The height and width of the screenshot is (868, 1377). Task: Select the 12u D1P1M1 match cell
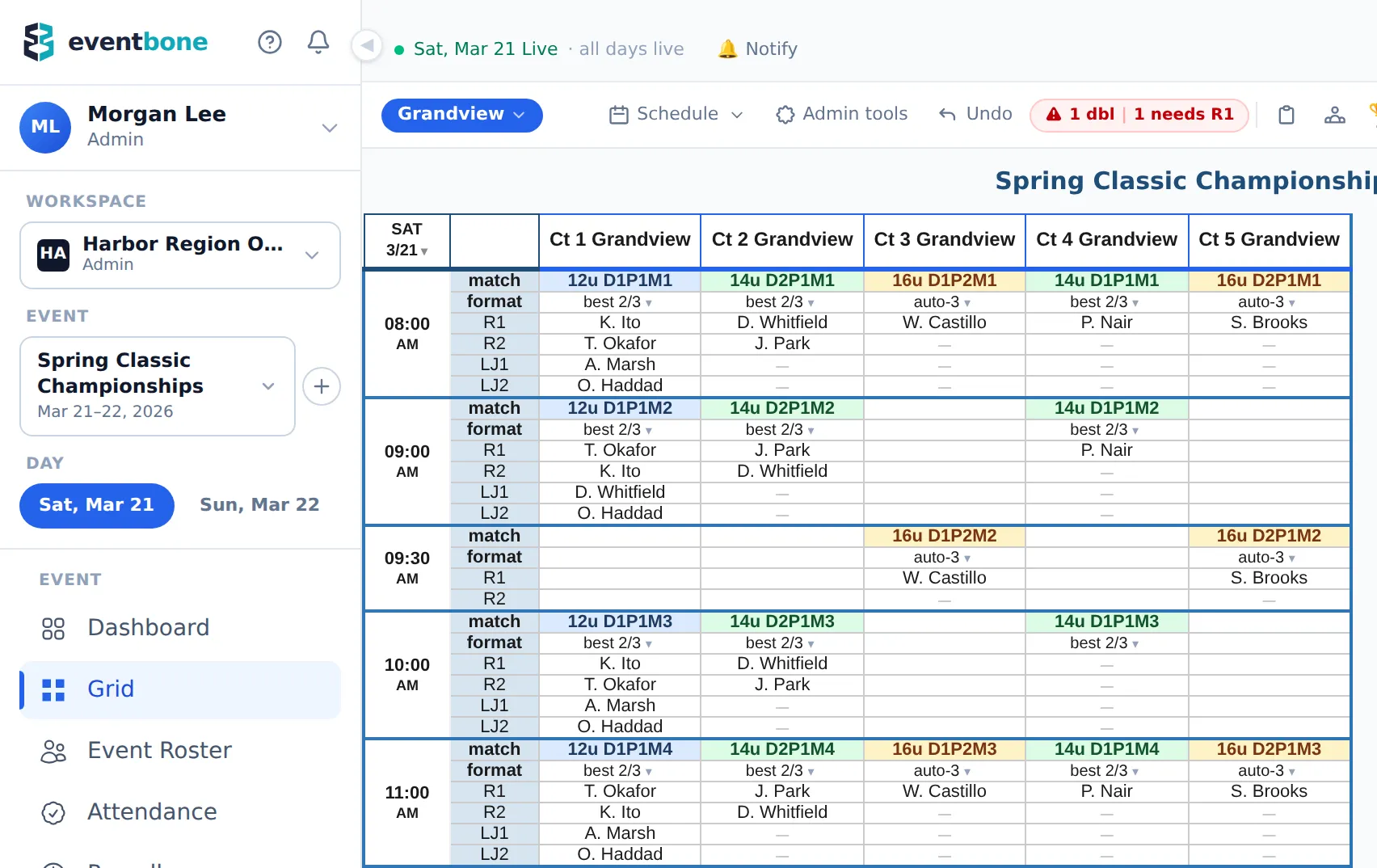coord(620,281)
